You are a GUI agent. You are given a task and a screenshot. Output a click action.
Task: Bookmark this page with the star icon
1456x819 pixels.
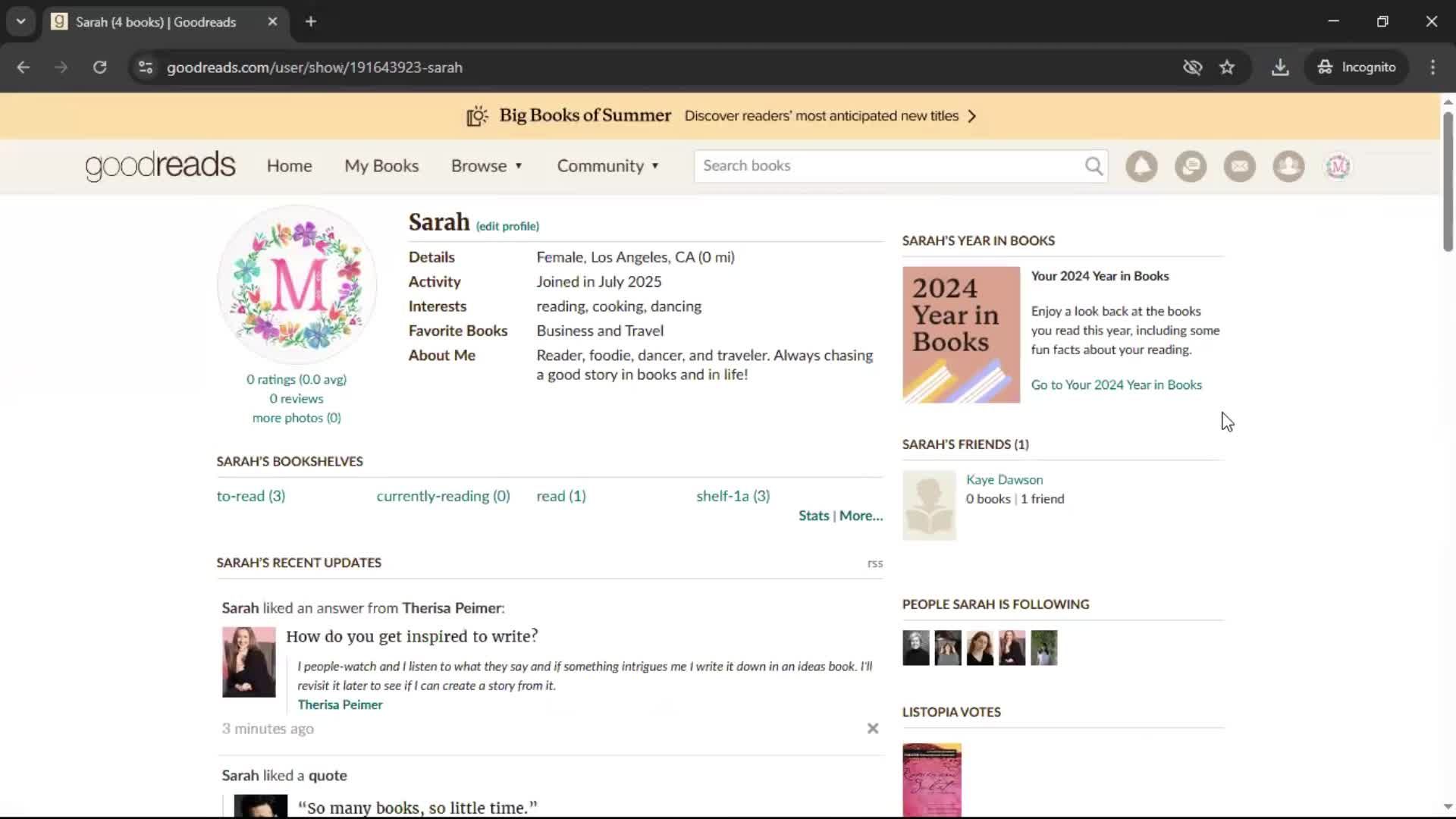click(1227, 67)
